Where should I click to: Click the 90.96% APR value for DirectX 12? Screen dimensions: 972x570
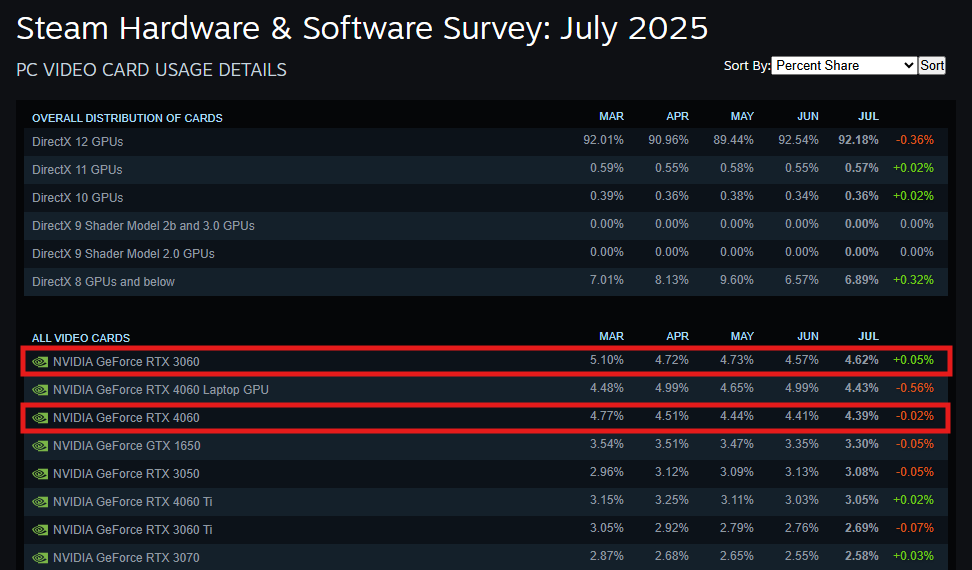(x=668, y=140)
